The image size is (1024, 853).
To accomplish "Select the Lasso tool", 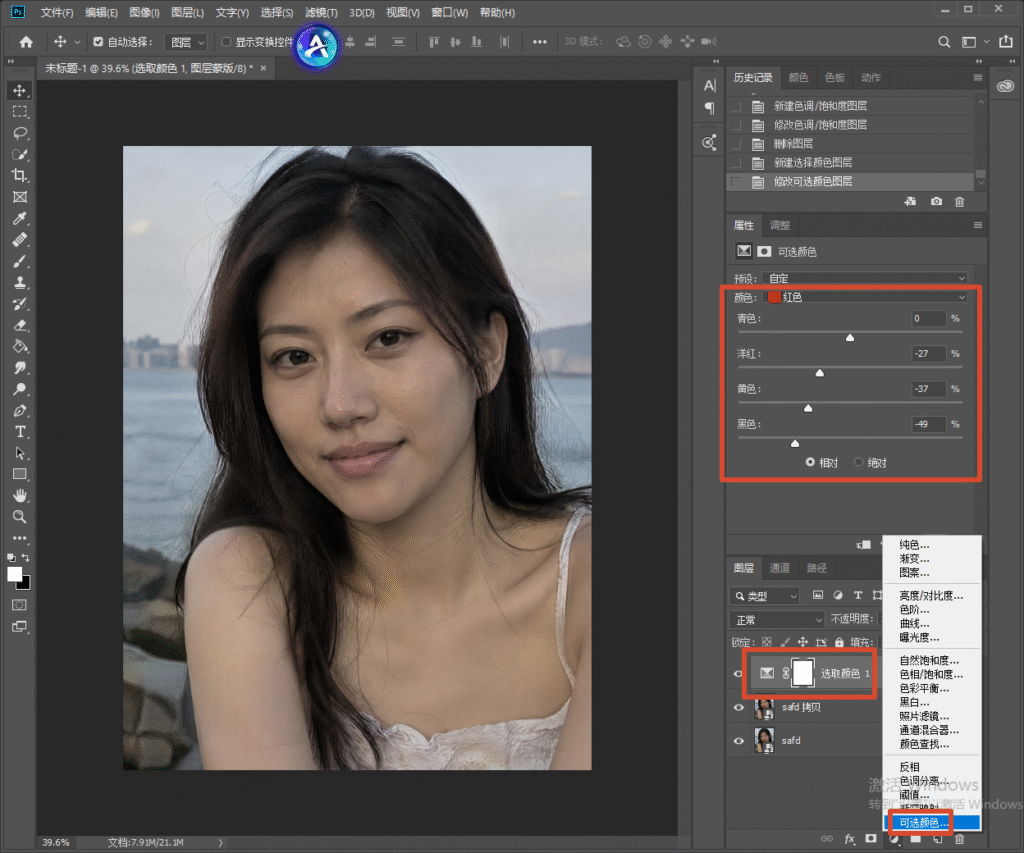I will coord(20,133).
